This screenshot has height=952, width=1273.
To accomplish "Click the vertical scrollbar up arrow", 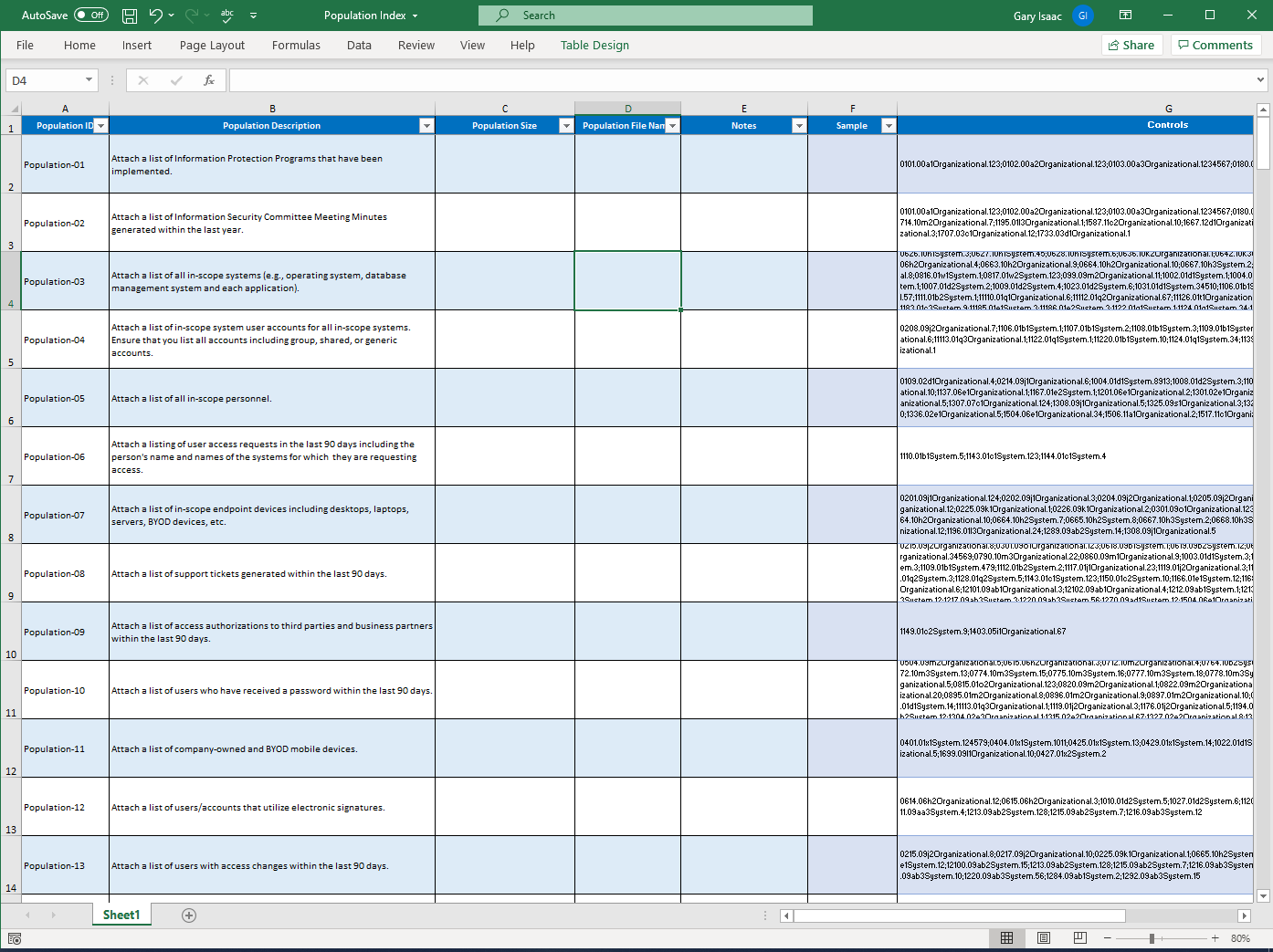I will tap(1263, 110).
